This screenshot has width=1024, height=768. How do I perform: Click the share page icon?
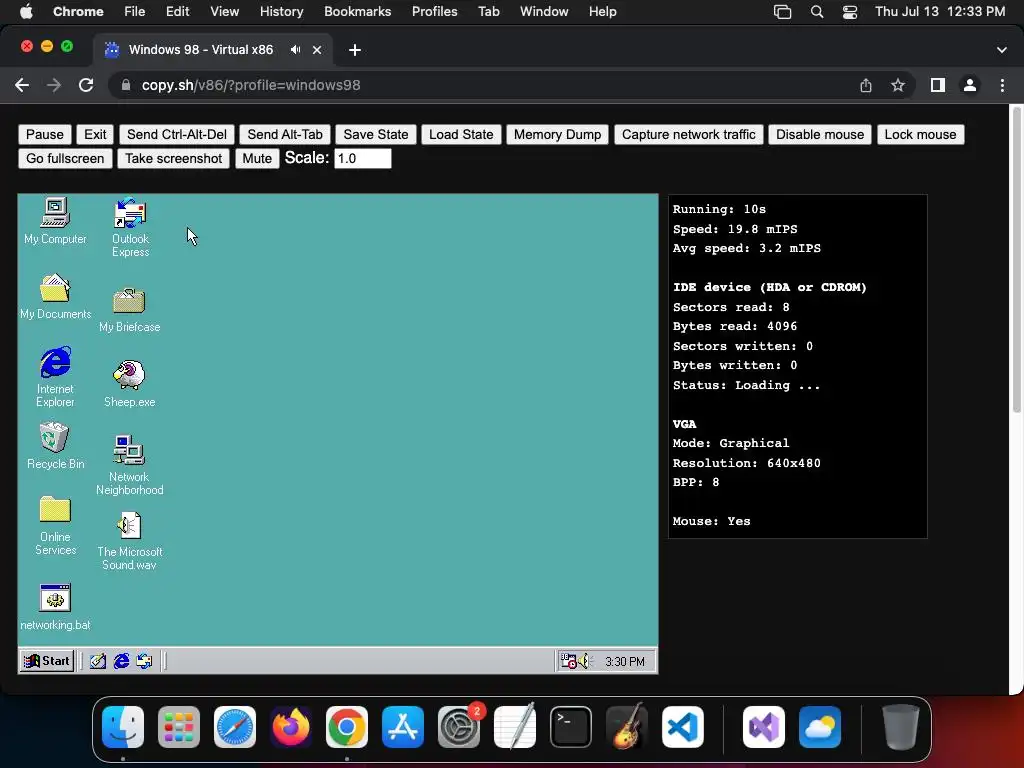tap(865, 86)
